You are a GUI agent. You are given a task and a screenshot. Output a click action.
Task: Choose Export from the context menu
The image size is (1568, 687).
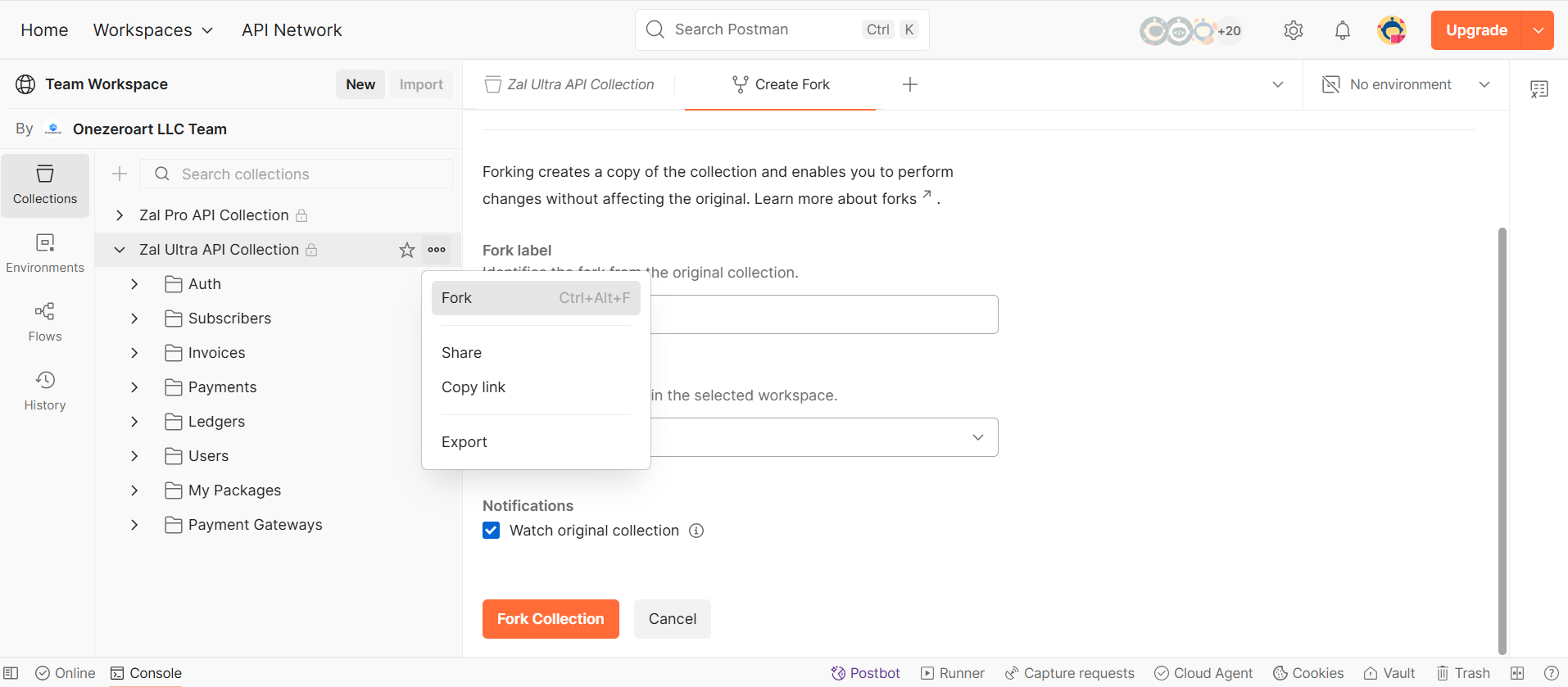click(536, 442)
